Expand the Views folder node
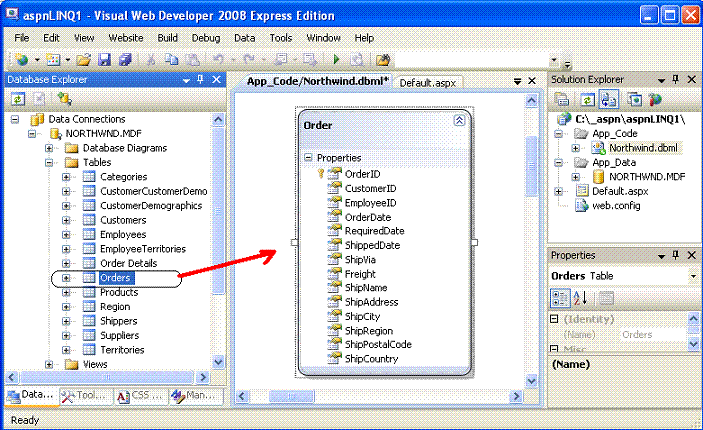The height and width of the screenshot is (430, 703). point(49,364)
